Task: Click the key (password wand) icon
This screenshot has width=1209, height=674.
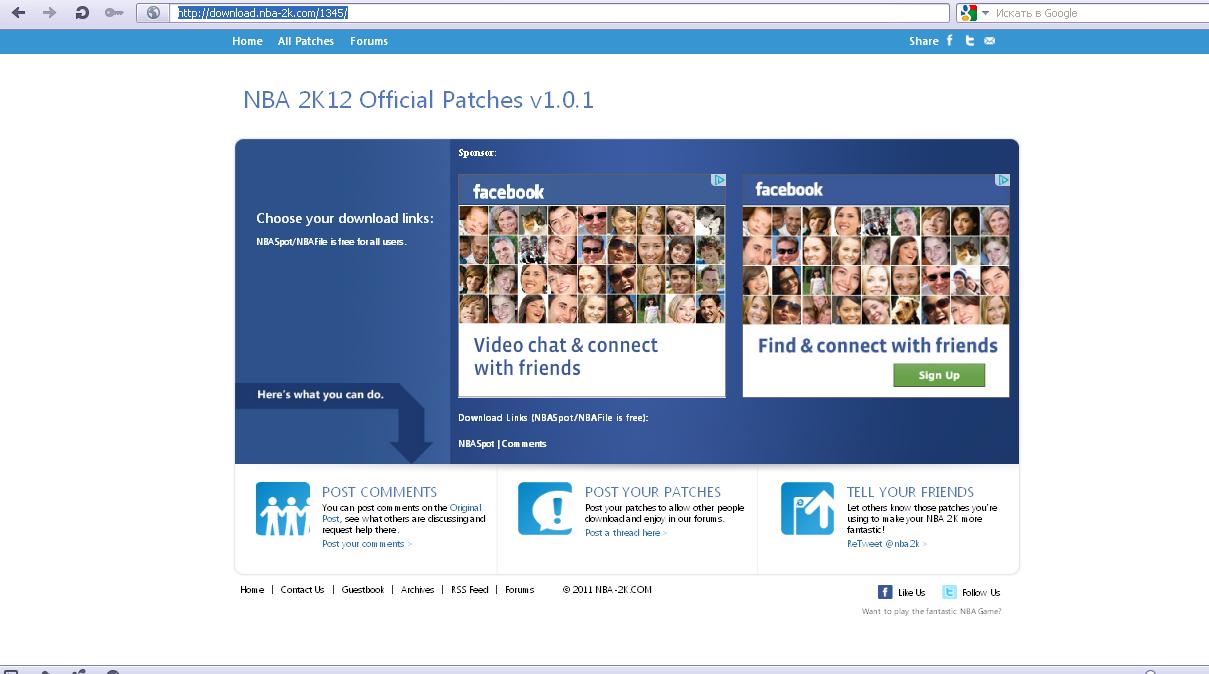Action: pos(114,13)
